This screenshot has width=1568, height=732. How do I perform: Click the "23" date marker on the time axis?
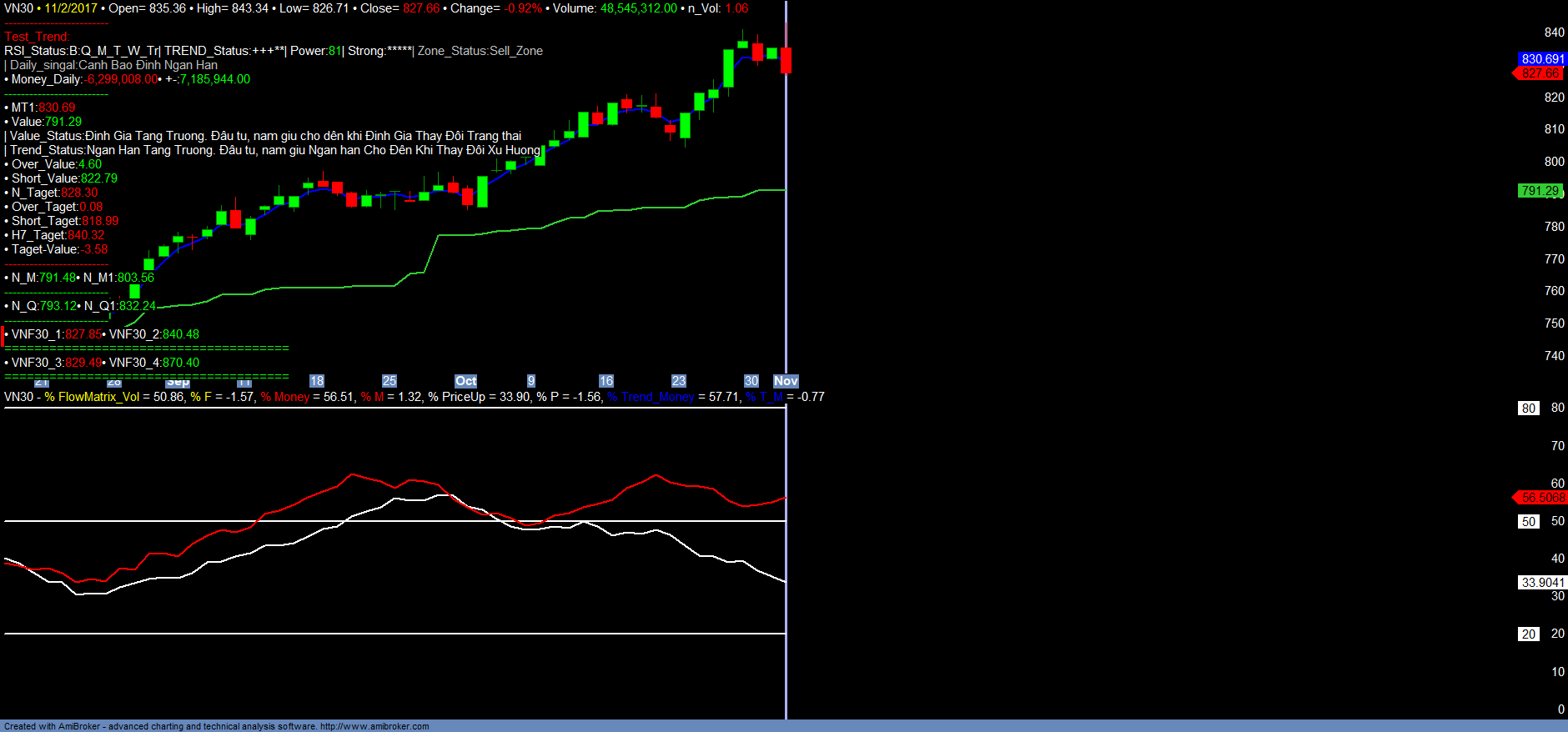point(679,381)
